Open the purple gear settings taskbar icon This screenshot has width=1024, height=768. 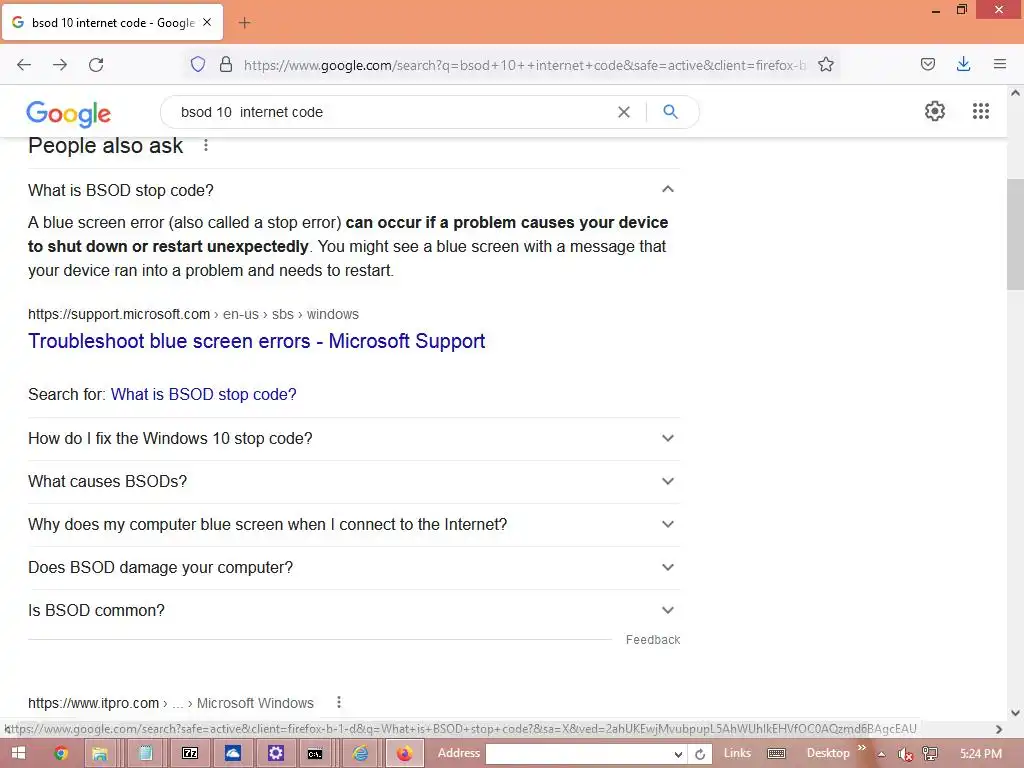[276, 753]
